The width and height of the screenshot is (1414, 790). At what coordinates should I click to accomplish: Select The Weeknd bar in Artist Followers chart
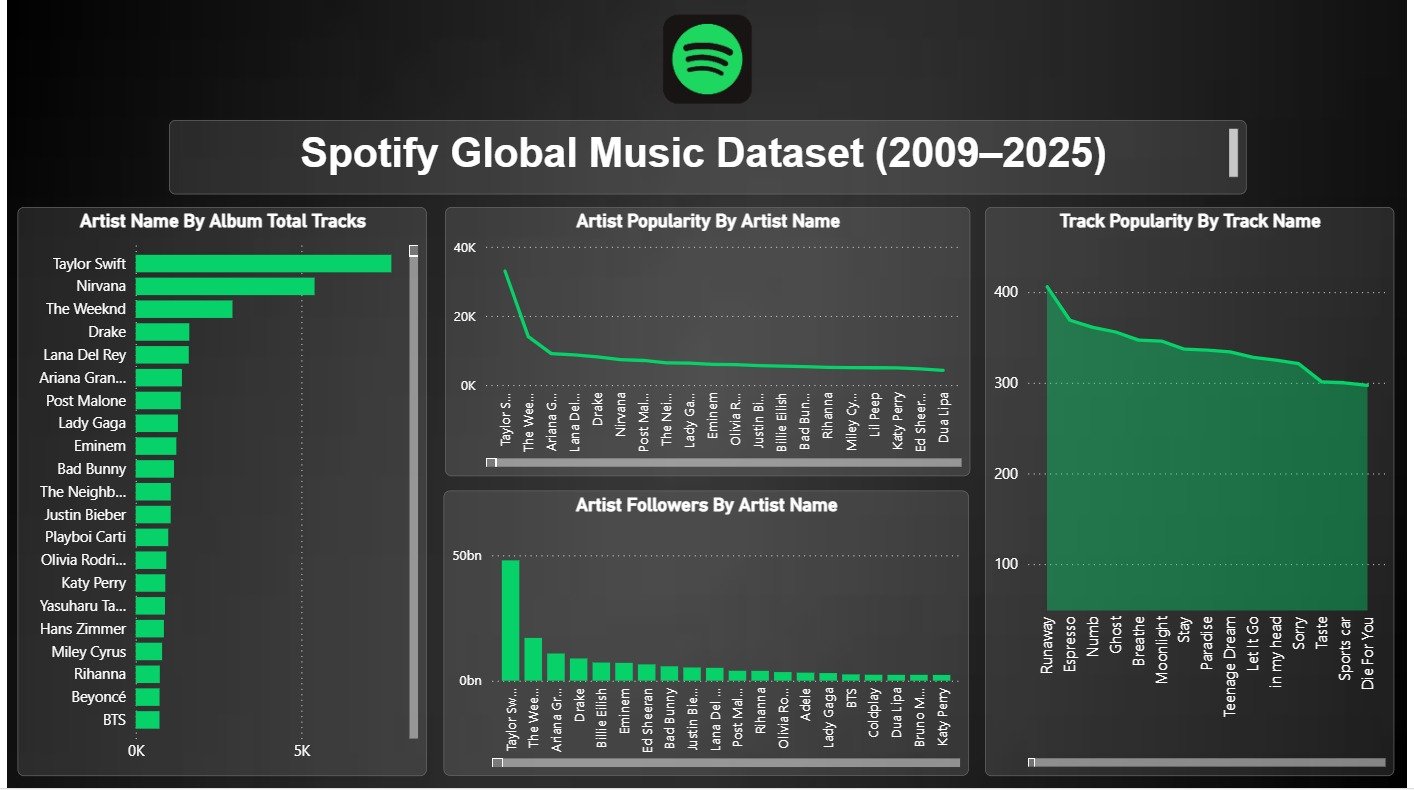point(533,659)
